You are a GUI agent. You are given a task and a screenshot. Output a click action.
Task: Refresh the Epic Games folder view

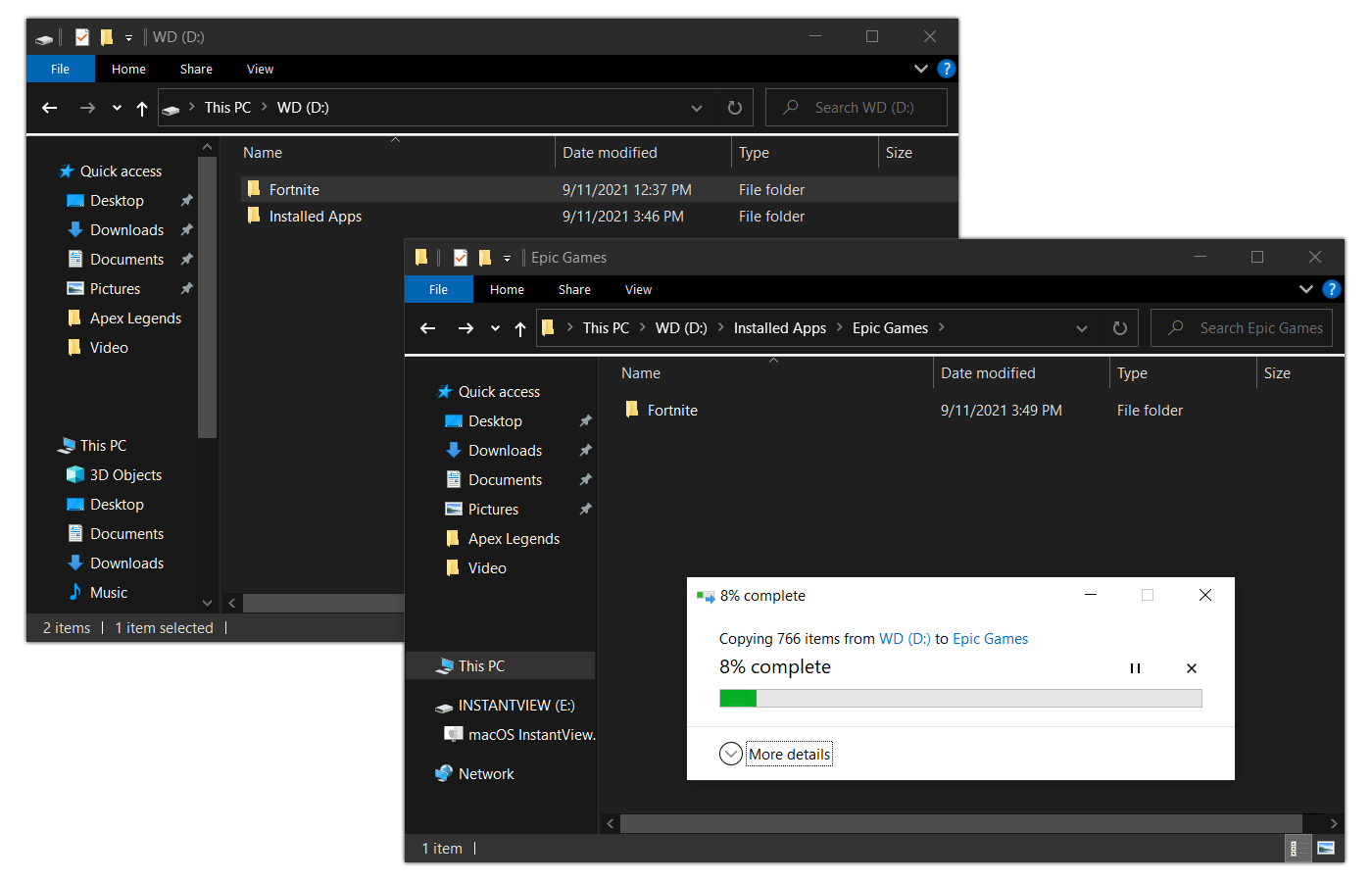pyautogui.click(x=1119, y=327)
